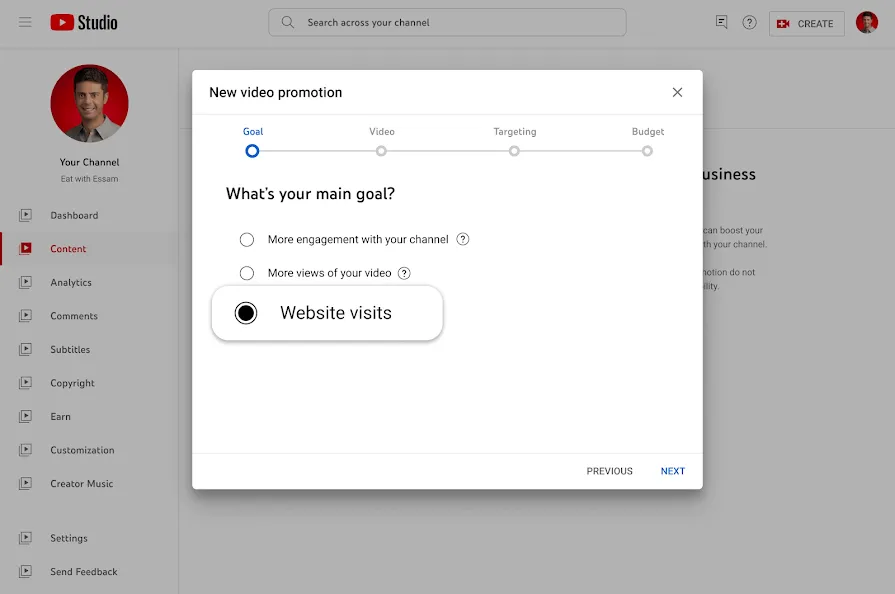Click the account avatar in top right
Image resolution: width=895 pixels, height=594 pixels.
(x=866, y=22)
